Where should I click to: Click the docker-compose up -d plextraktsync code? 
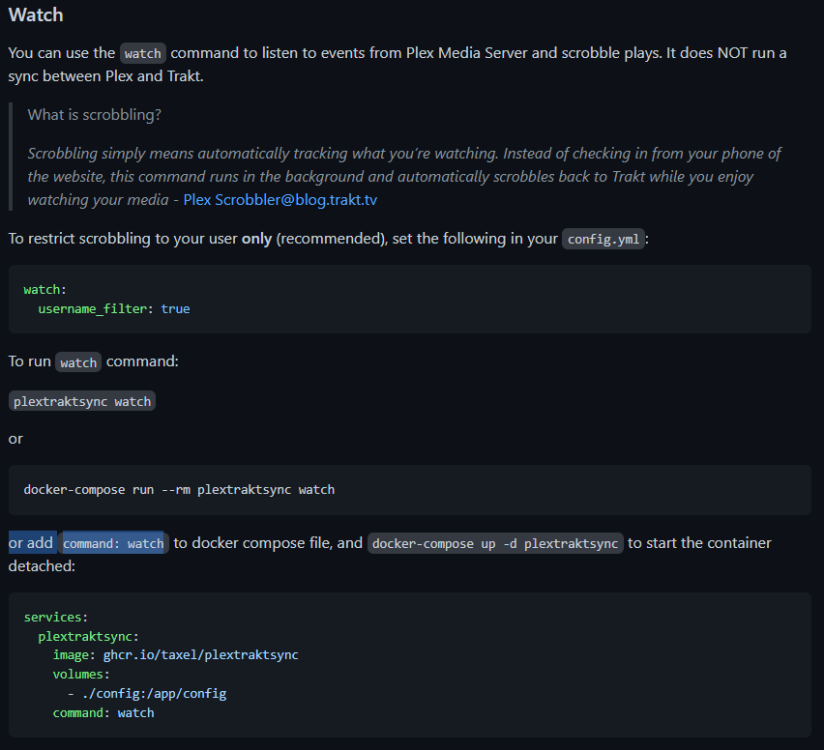tap(495, 543)
